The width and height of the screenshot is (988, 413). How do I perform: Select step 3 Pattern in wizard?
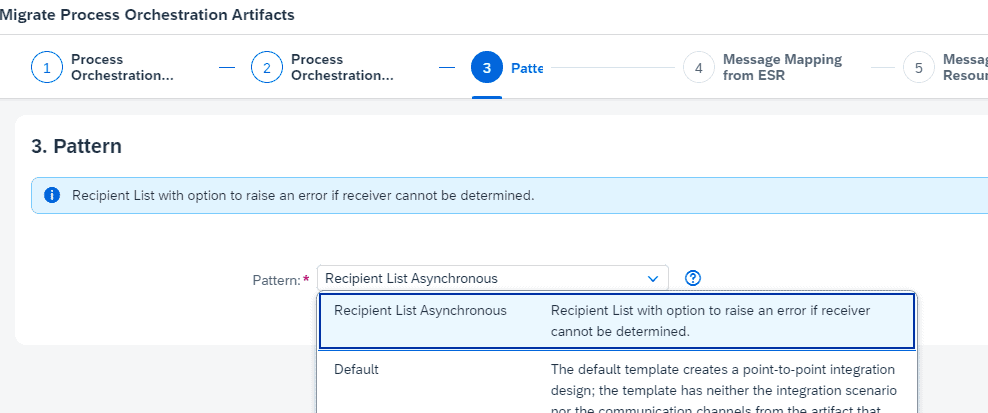(x=507, y=67)
